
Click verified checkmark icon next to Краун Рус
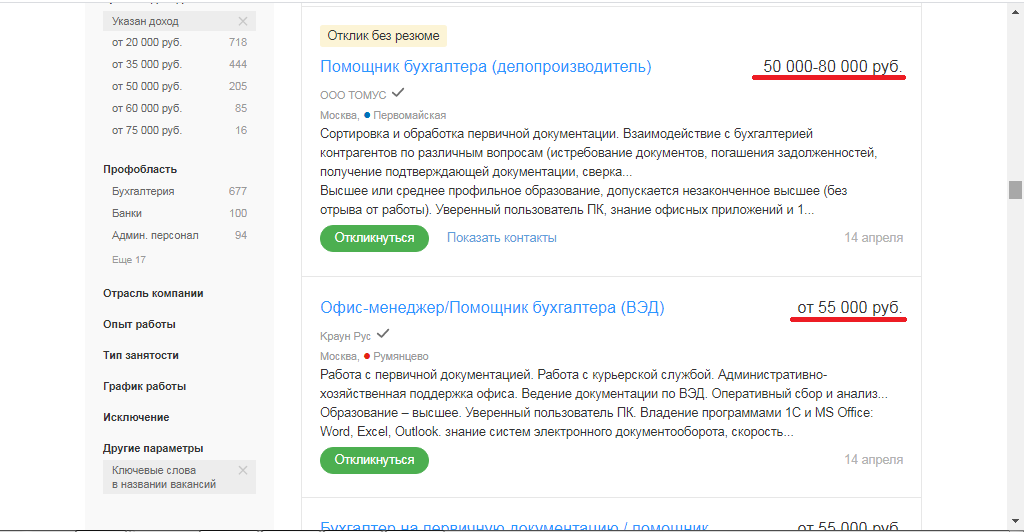(x=383, y=335)
